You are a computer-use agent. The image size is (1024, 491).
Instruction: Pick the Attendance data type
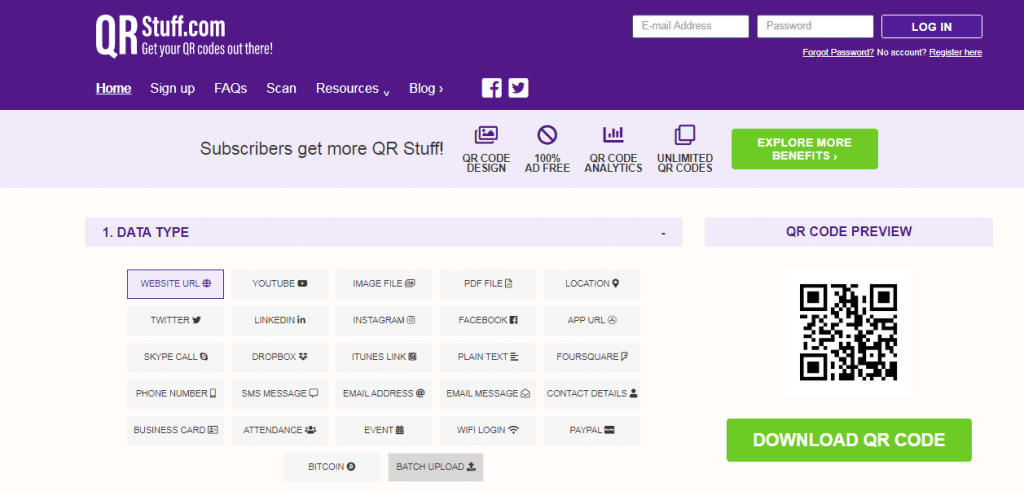tap(280, 430)
